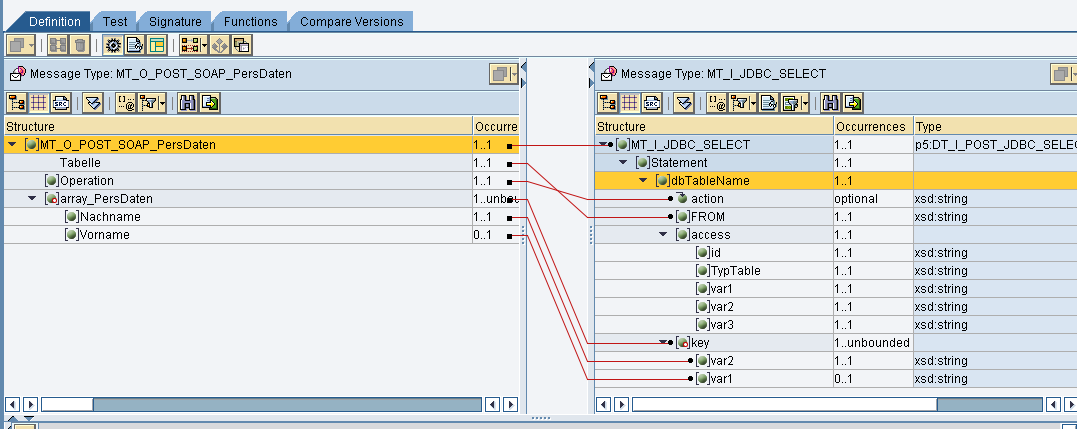Select the Nachname source field
The image size is (1077, 429).
coord(110,217)
